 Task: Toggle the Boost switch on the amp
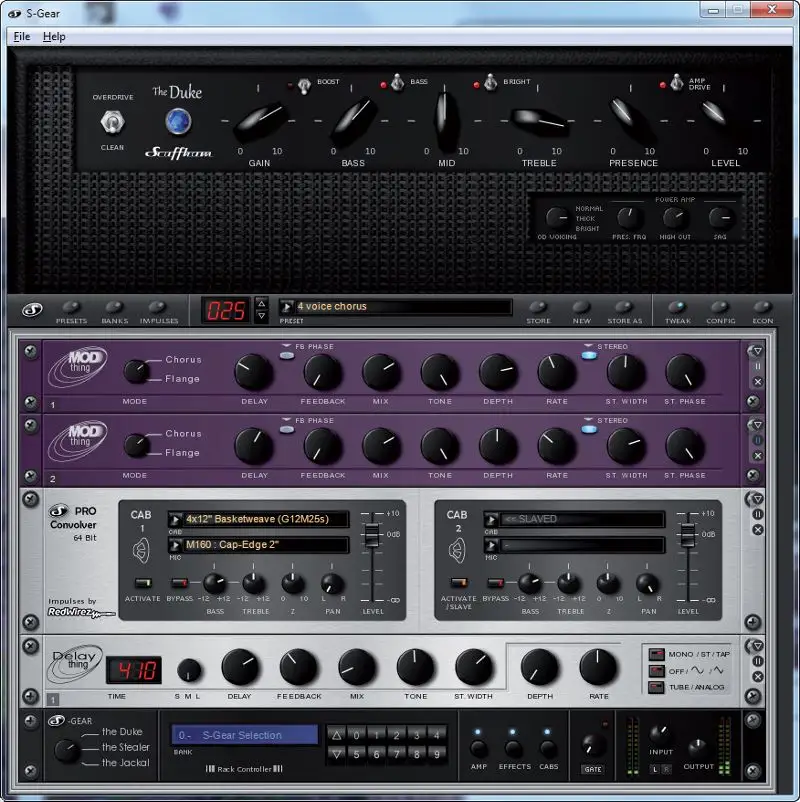coord(304,84)
